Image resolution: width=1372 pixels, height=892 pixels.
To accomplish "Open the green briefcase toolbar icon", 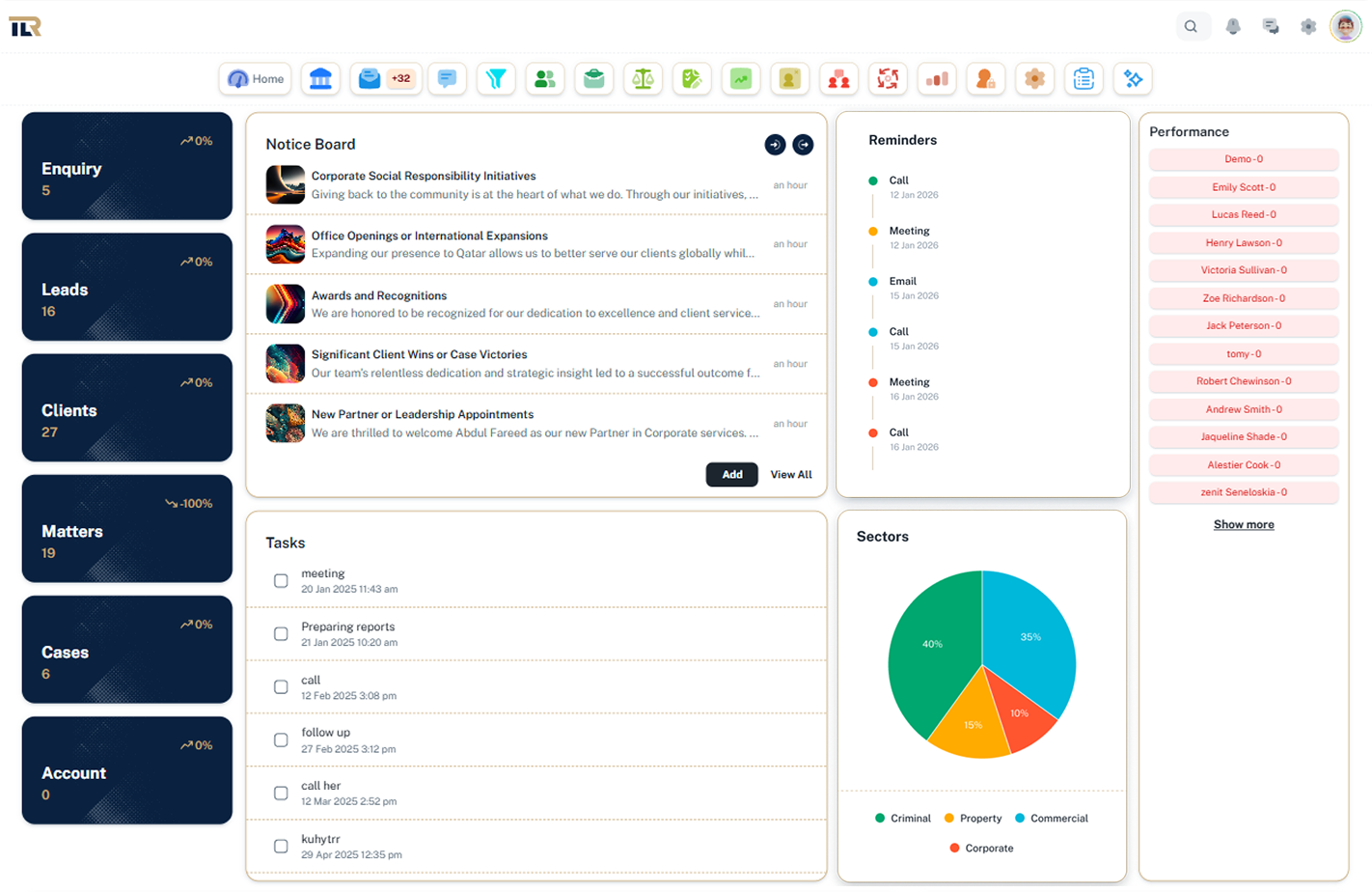I will coord(594,79).
